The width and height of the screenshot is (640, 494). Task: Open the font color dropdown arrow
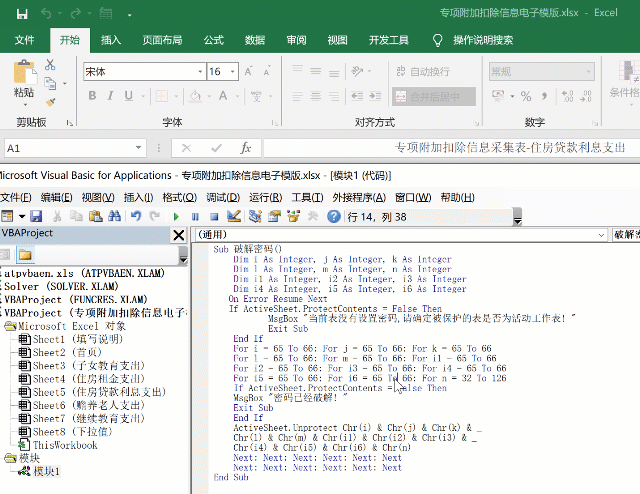pyautogui.click(x=237, y=96)
